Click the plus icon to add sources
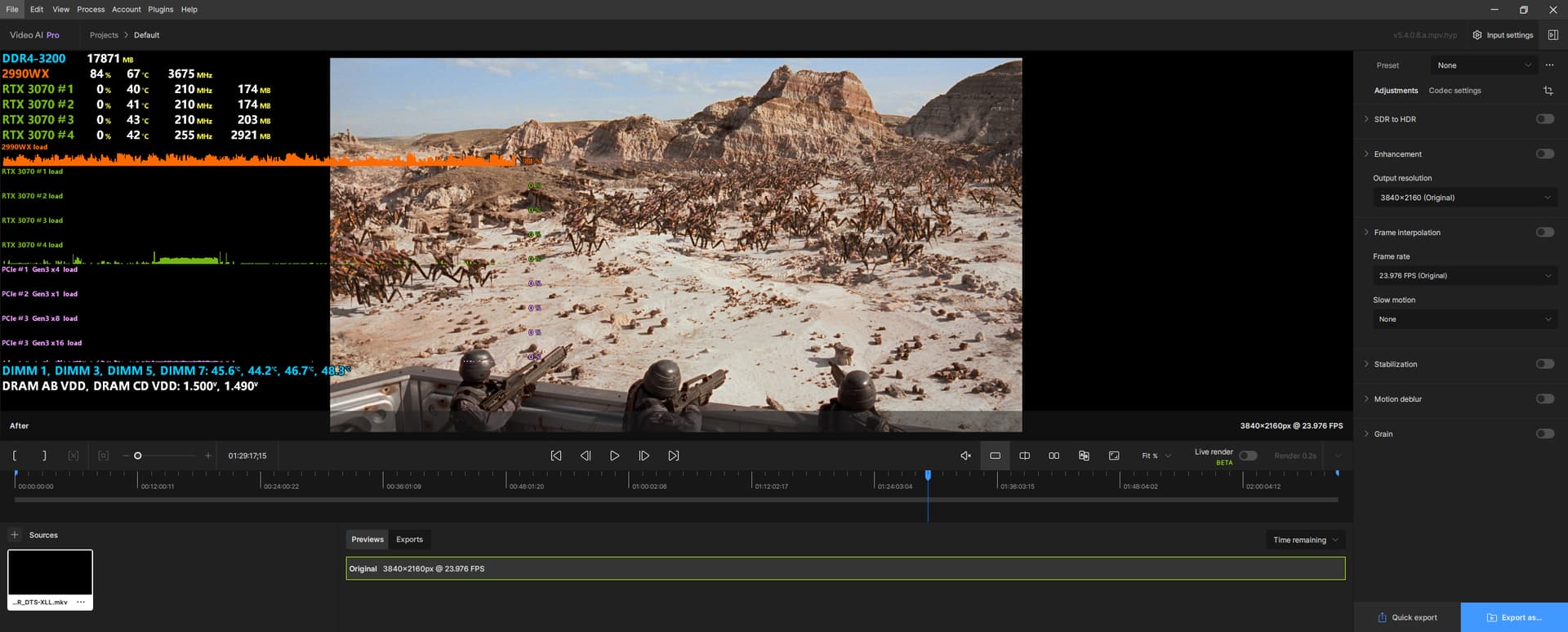The image size is (1568, 632). pos(15,535)
